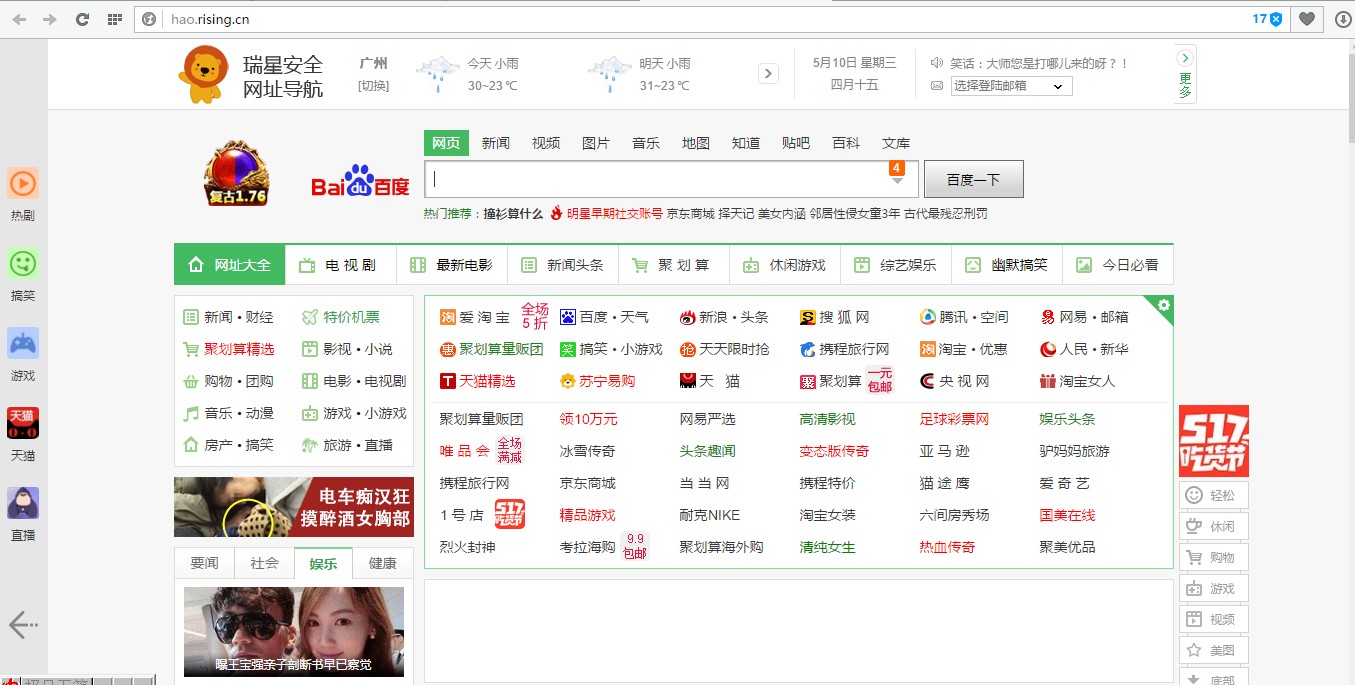This screenshot has width=1355, height=685.
Task: Click the download icon in browser toolbar
Action: [1342, 19]
